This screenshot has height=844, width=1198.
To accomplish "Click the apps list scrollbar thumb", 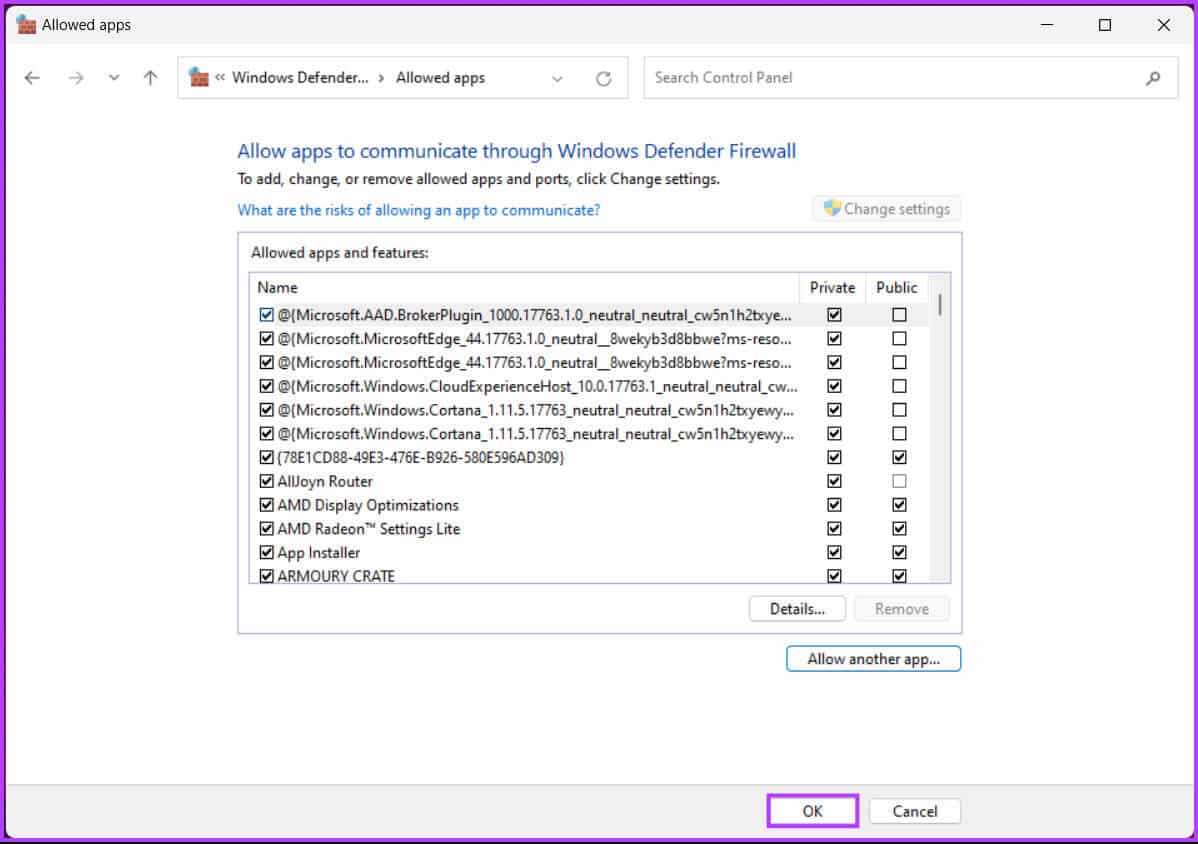I will point(940,306).
